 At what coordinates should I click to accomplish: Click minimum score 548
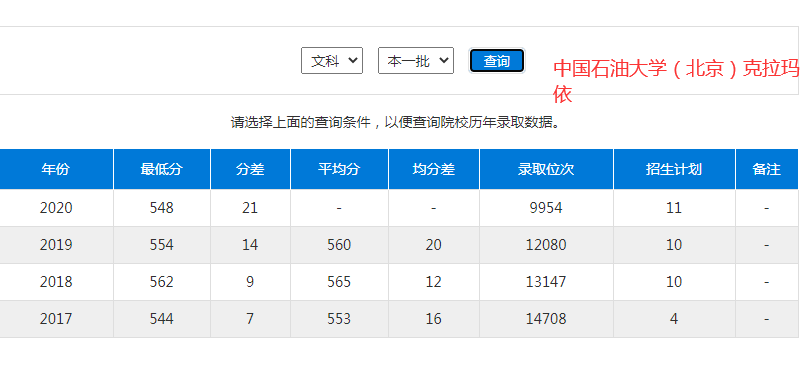(x=162, y=208)
